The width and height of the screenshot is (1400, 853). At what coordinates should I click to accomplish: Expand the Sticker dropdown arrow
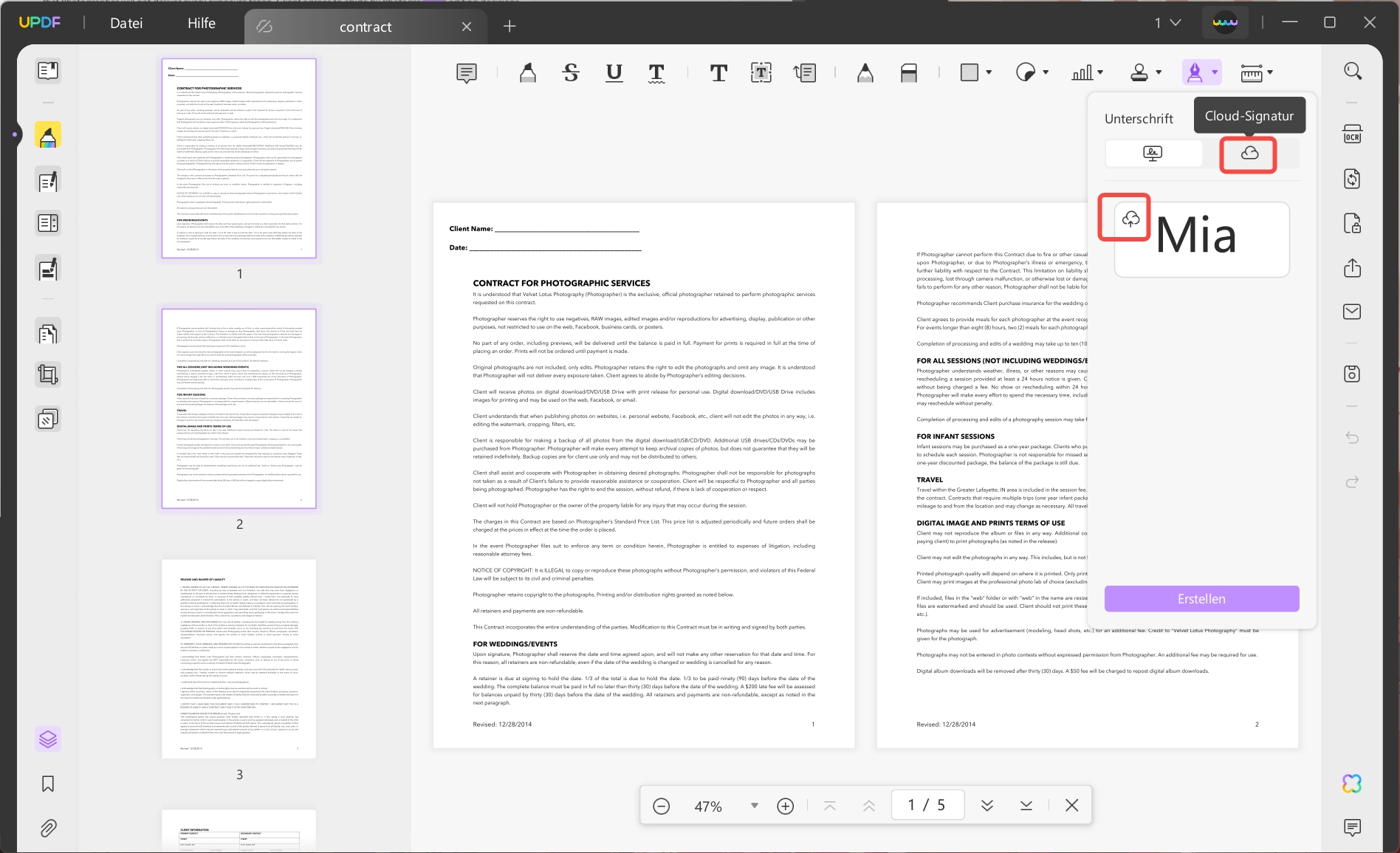point(1046,72)
